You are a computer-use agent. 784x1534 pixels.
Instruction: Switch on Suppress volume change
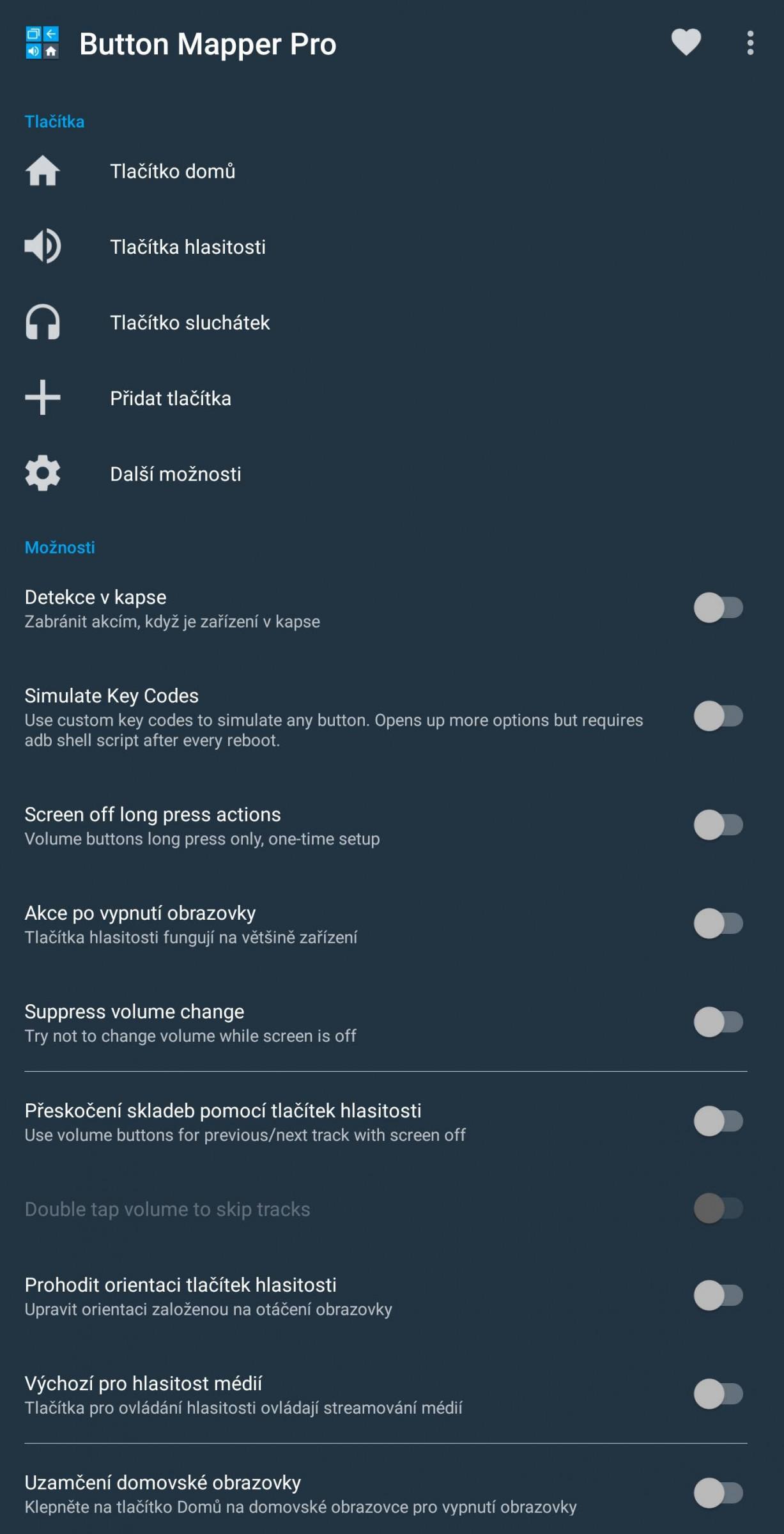click(719, 1022)
